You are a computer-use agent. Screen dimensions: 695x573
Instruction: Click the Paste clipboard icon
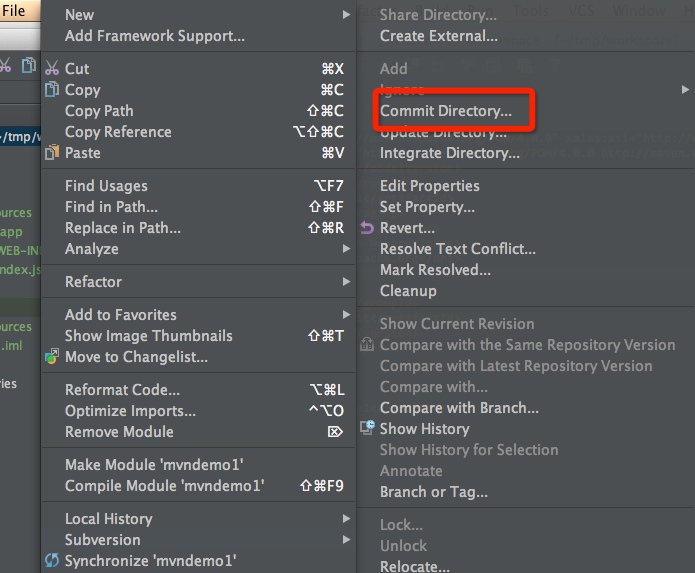[52, 153]
